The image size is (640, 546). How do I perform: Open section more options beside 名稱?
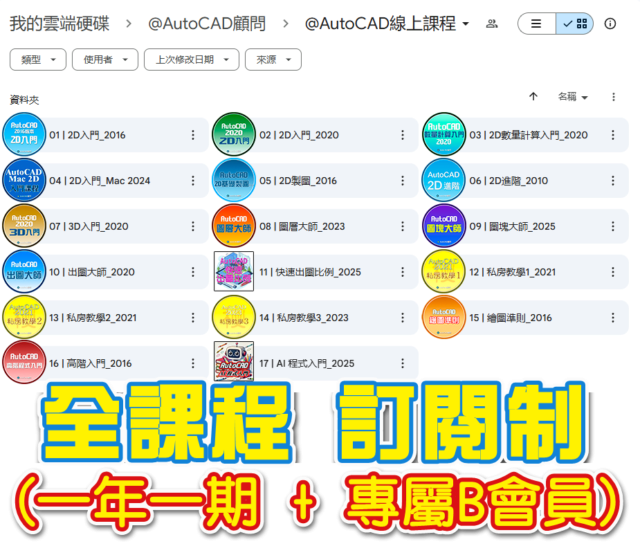point(613,97)
